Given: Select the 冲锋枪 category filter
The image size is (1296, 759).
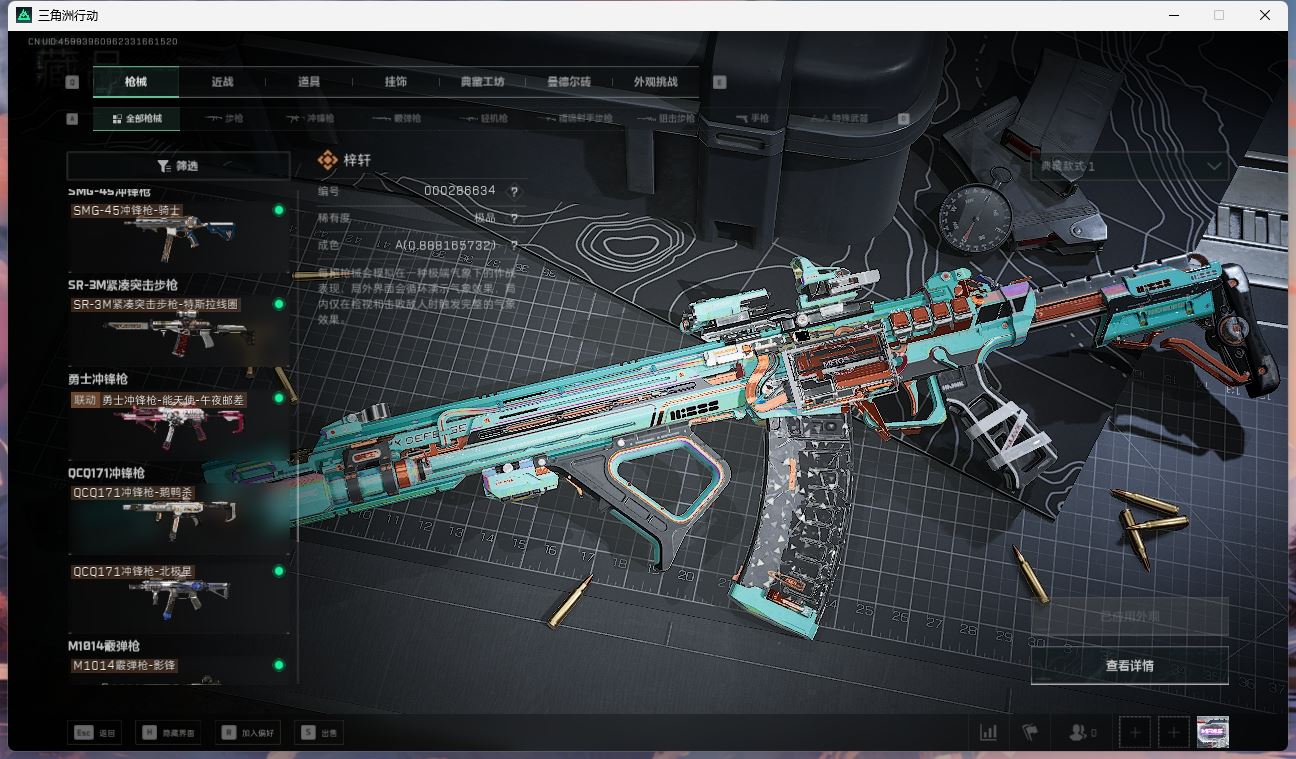Looking at the screenshot, I should tap(311, 119).
